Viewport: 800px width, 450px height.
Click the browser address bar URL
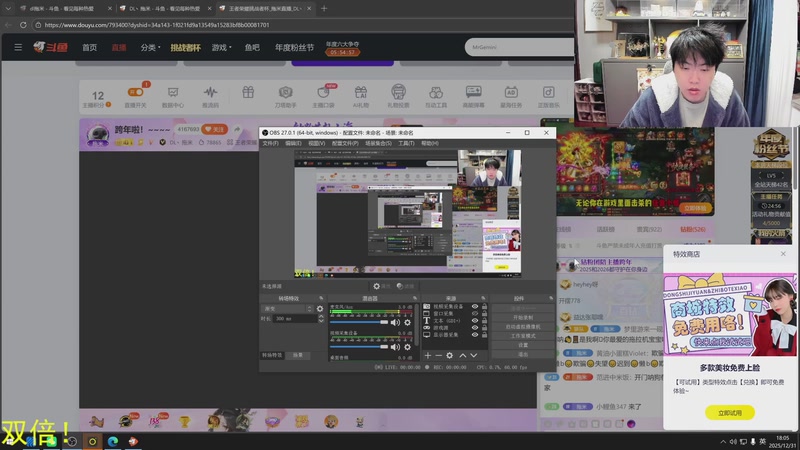click(157, 24)
